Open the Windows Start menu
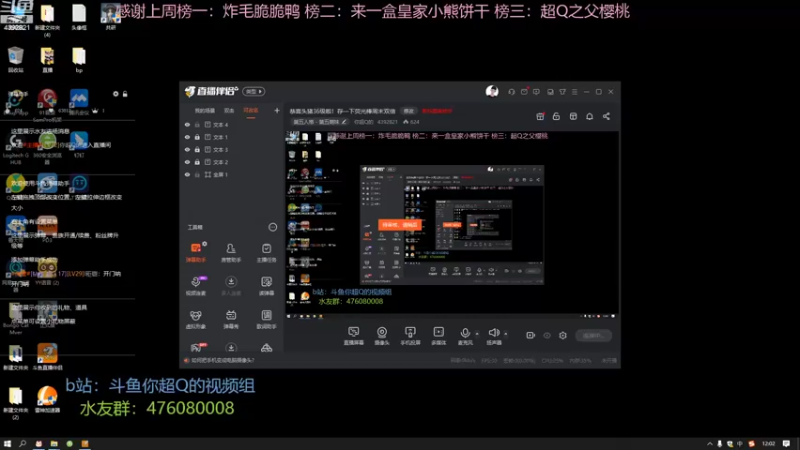This screenshot has height=450, width=800. [x=7, y=443]
